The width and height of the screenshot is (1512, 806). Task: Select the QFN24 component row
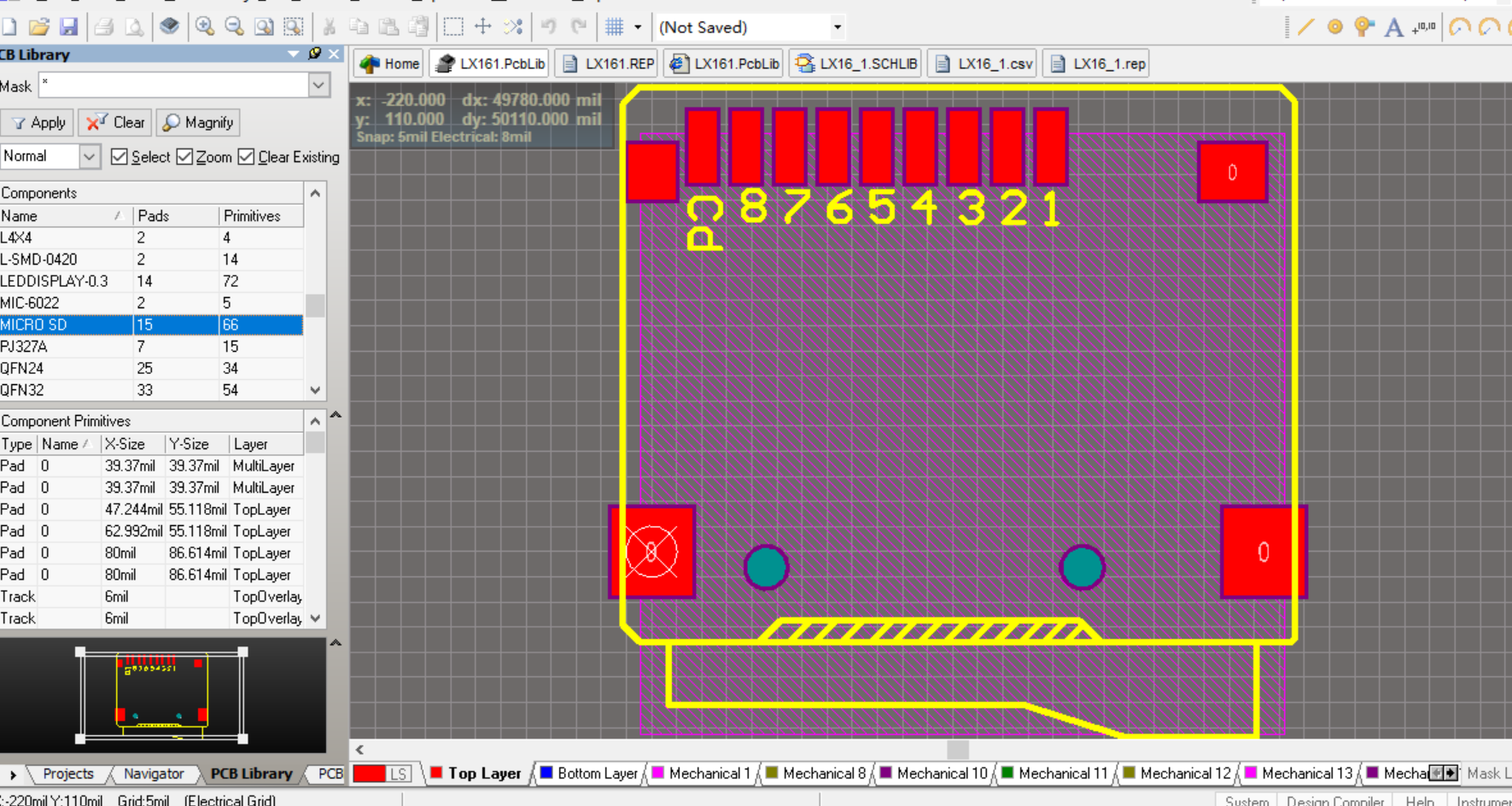click(151, 368)
